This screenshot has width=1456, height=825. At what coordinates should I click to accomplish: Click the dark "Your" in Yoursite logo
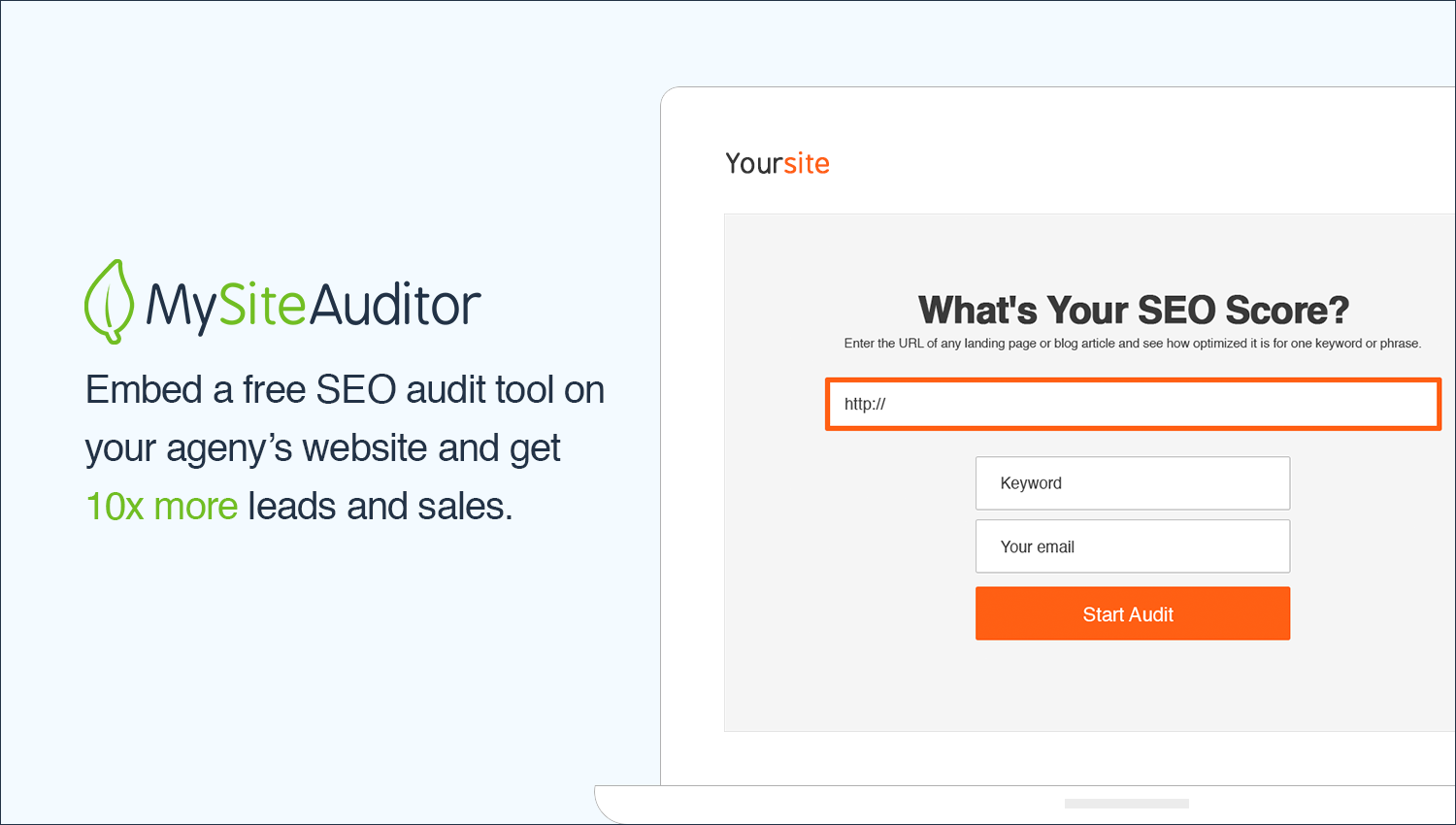point(753,163)
